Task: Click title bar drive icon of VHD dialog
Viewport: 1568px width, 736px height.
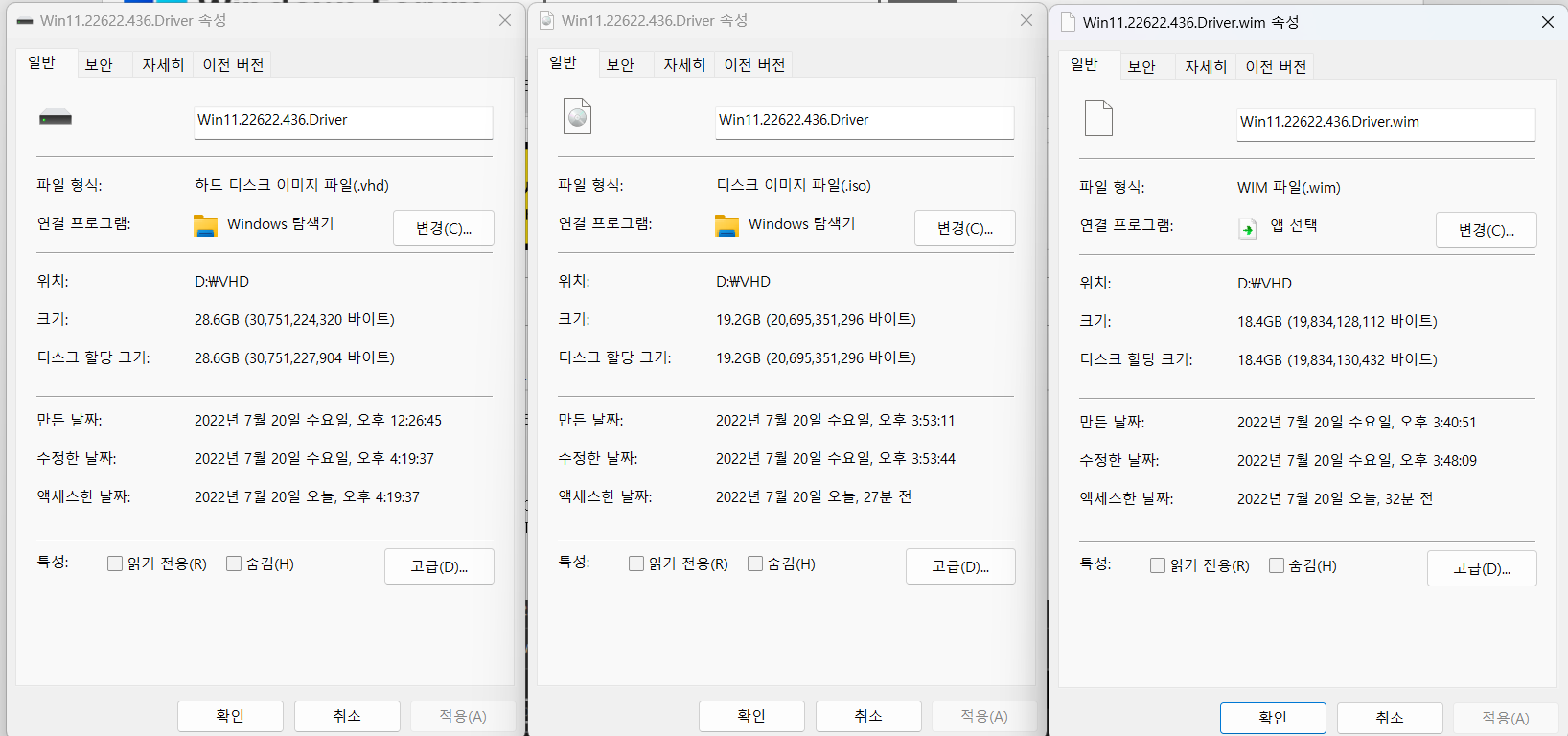Action: coord(25,21)
